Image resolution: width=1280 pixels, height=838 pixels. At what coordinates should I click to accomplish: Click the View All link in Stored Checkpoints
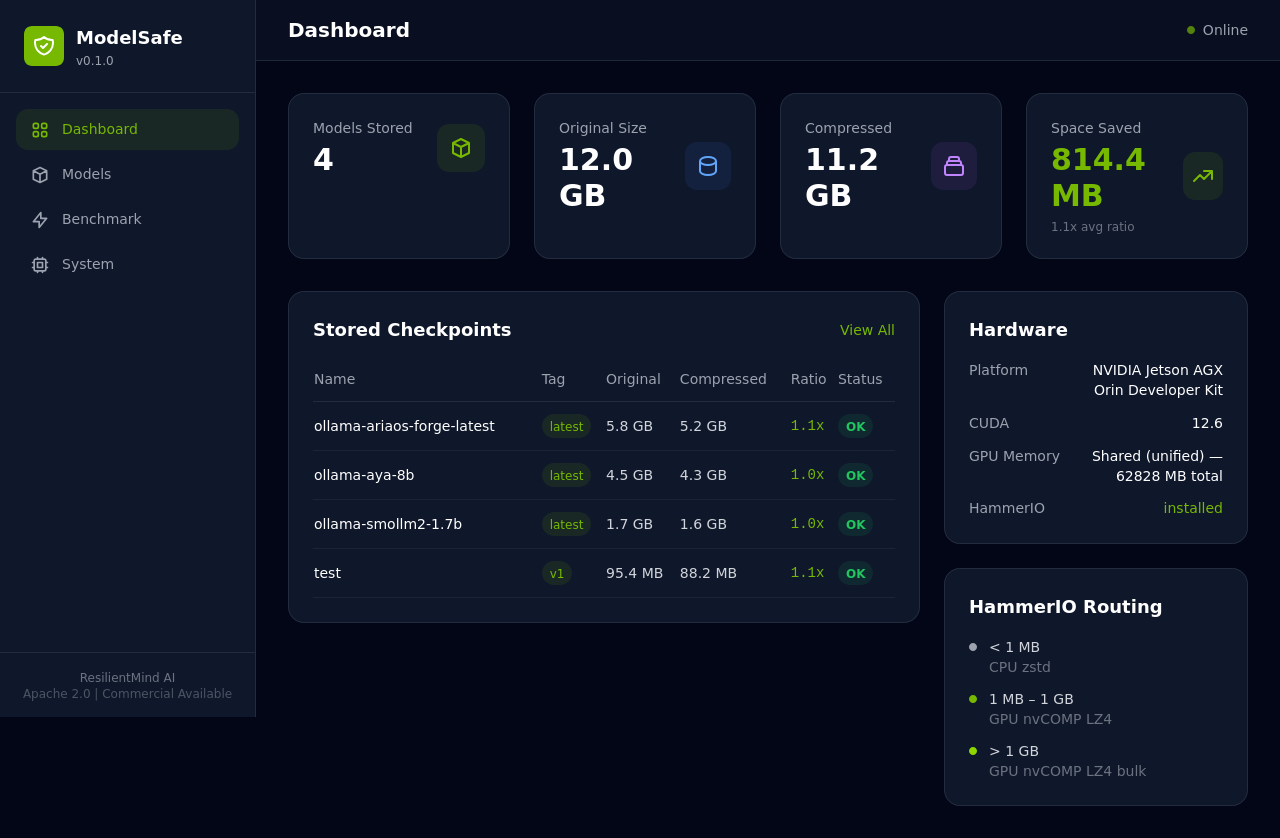click(x=866, y=330)
